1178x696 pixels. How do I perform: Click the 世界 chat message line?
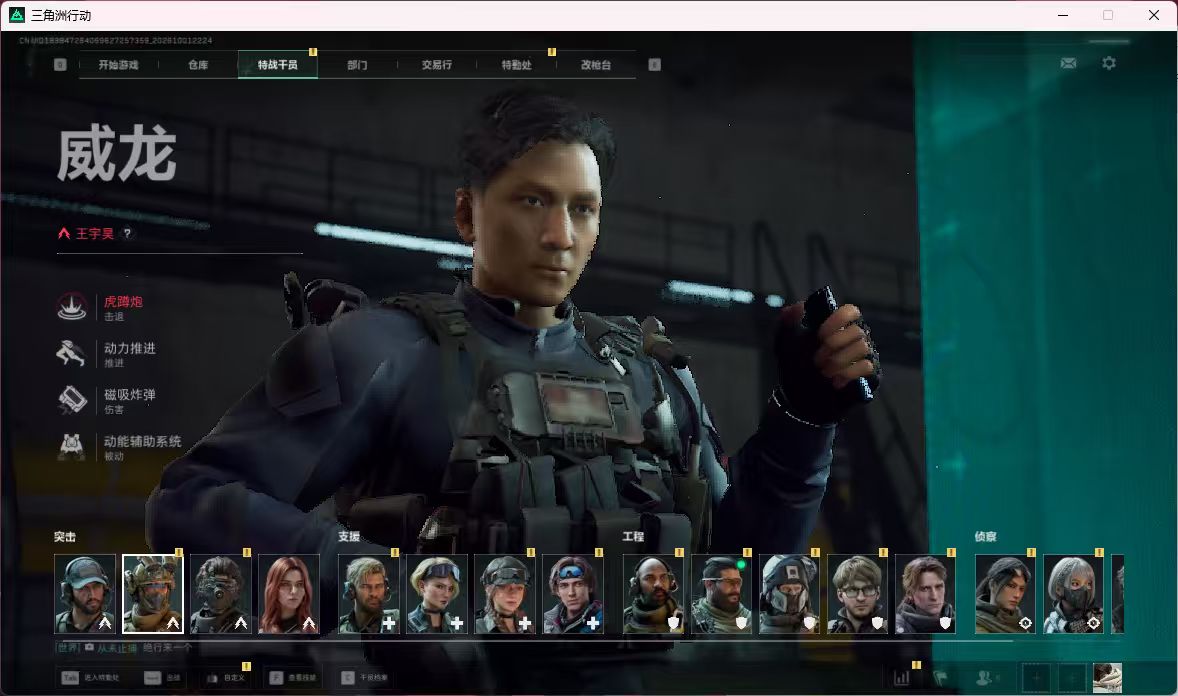(x=124, y=647)
